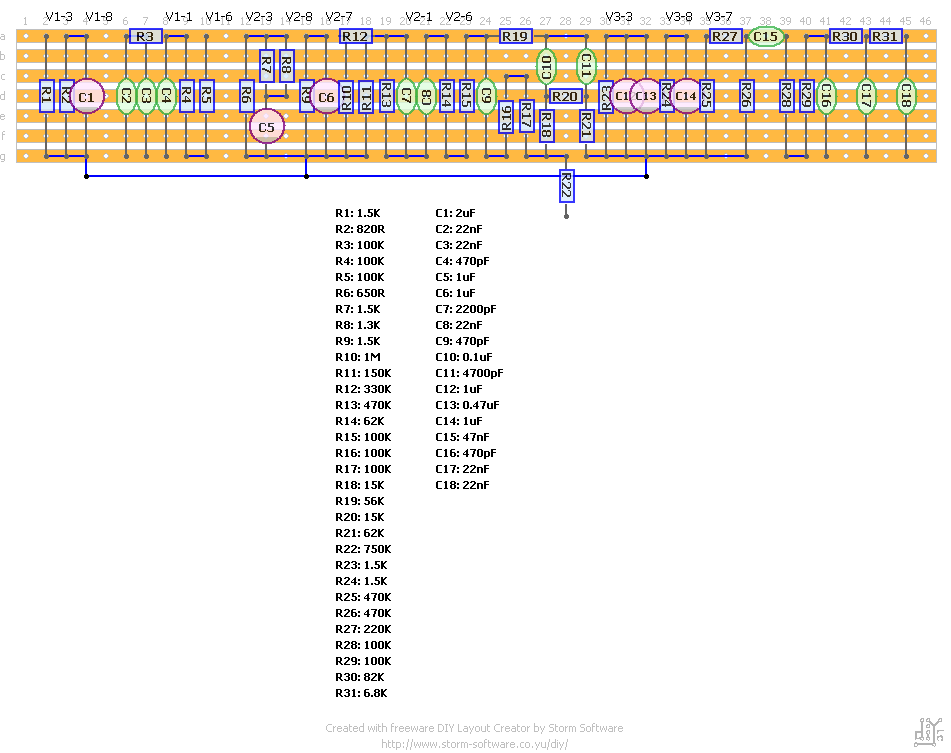Select the C2 green capacitor
This screenshot has width=951, height=753.
pos(126,96)
